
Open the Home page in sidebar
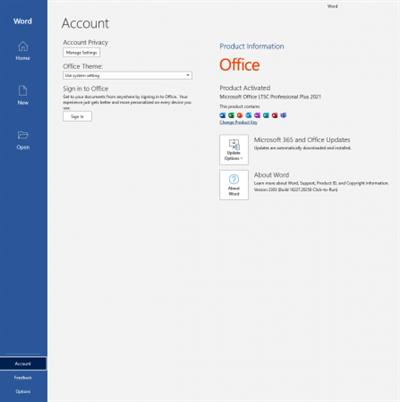(x=23, y=51)
